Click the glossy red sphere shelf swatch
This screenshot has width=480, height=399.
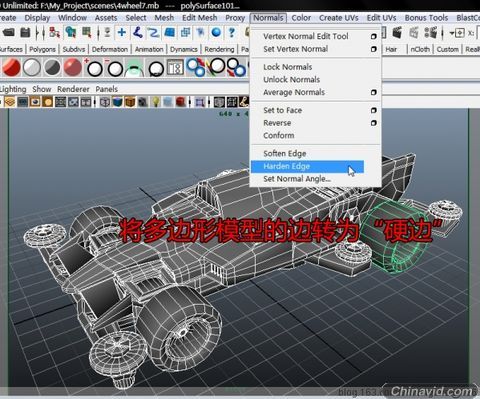click(x=72, y=68)
